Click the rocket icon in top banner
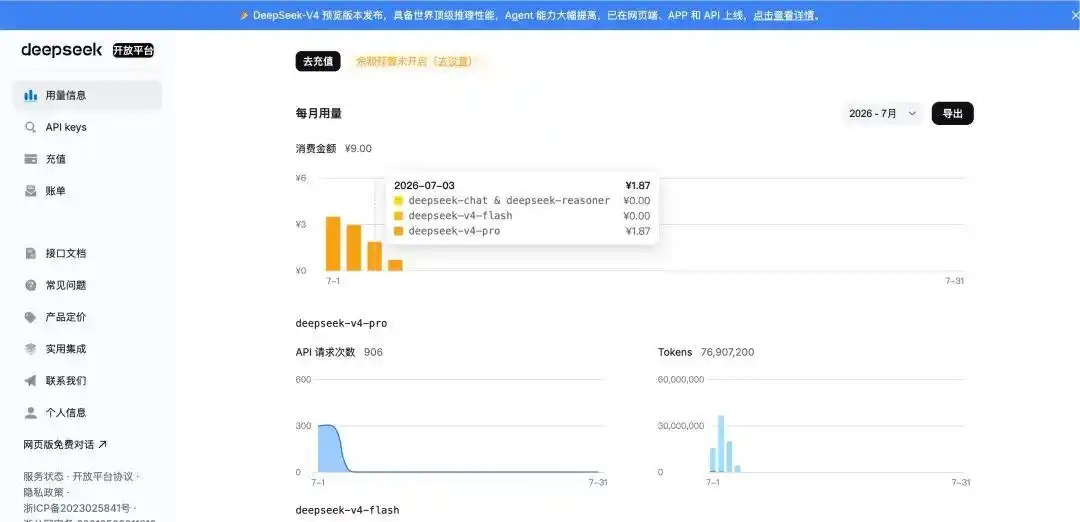The width and height of the screenshot is (1080, 522). [x=244, y=15]
